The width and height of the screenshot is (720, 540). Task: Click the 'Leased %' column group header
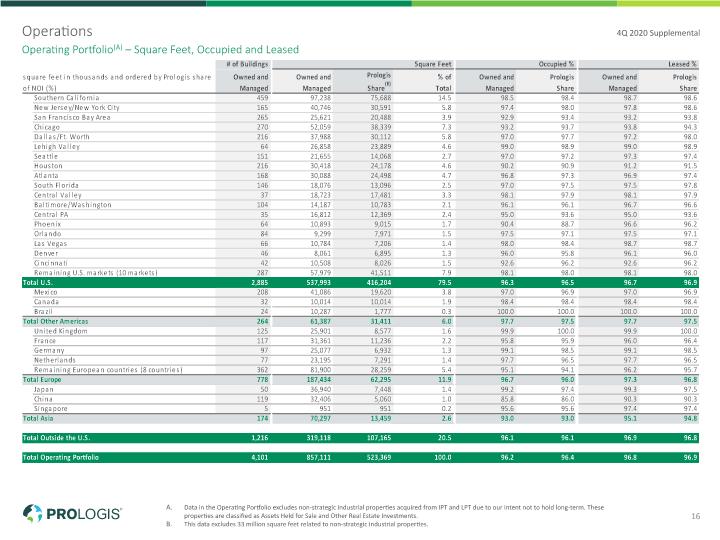[x=682, y=64]
